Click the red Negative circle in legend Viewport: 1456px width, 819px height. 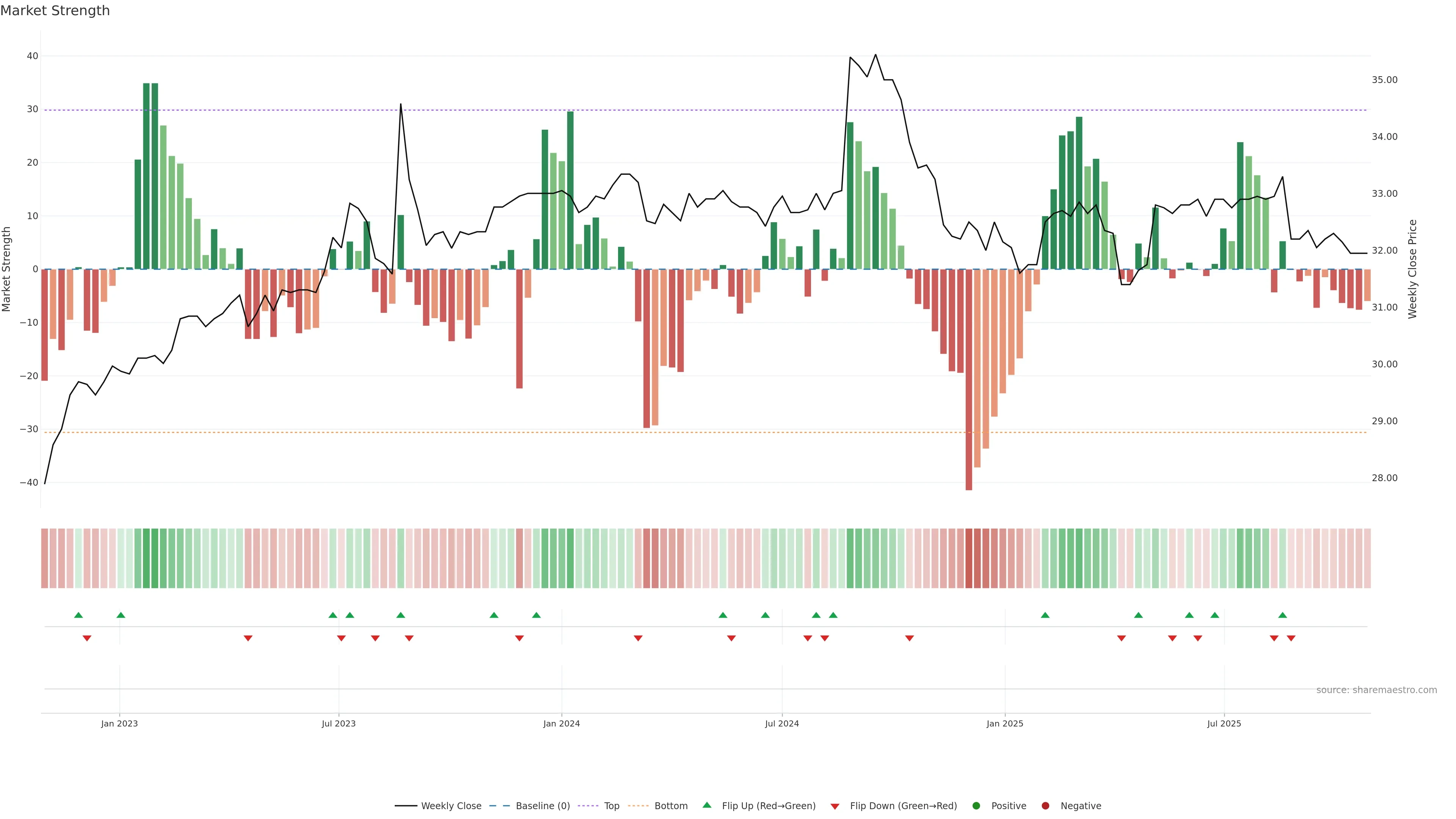[1045, 805]
